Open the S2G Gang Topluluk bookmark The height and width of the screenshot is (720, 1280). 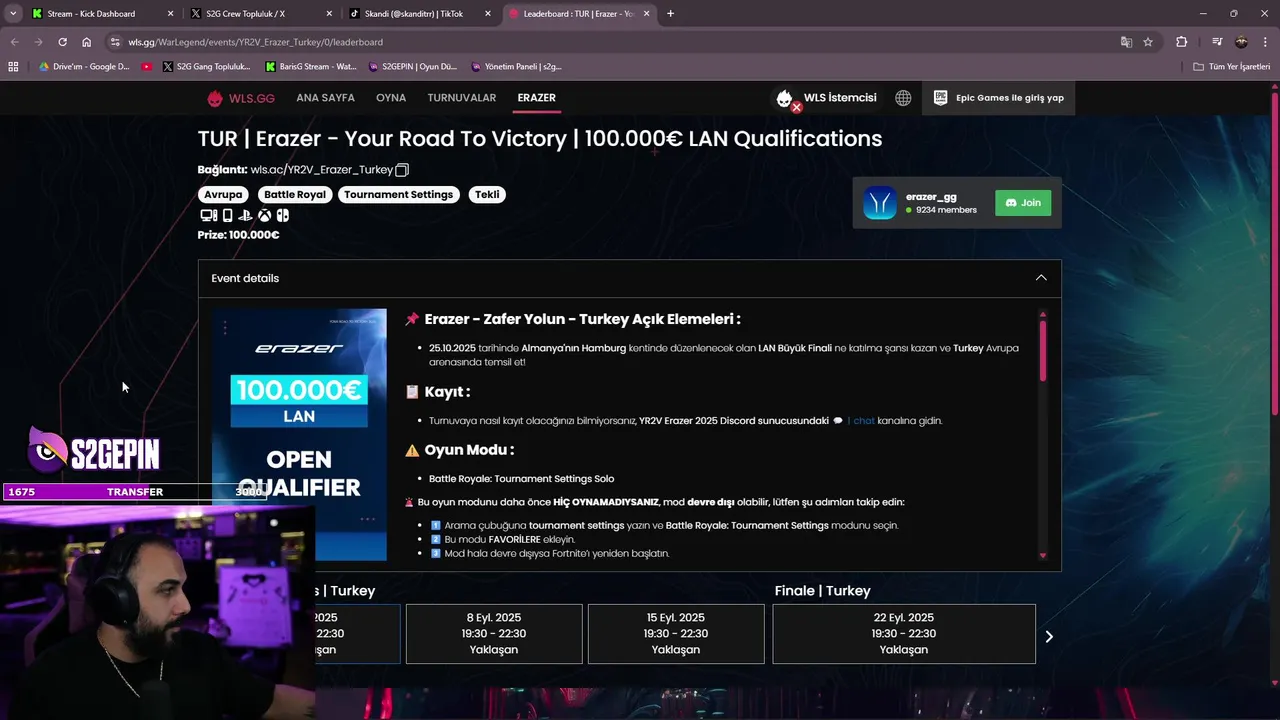206,67
